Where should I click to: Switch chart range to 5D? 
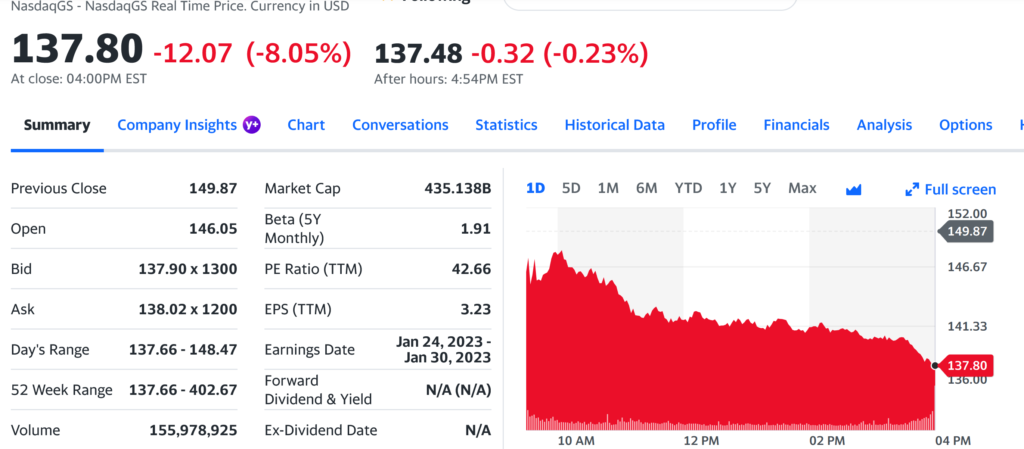(571, 188)
